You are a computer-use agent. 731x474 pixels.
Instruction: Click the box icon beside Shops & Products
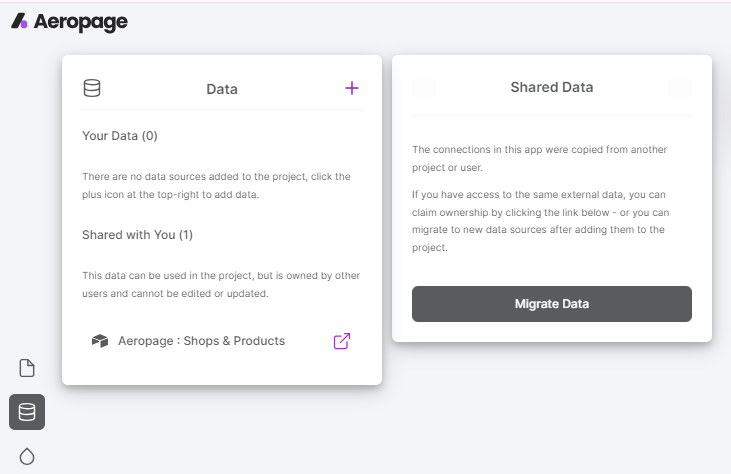pos(99,341)
